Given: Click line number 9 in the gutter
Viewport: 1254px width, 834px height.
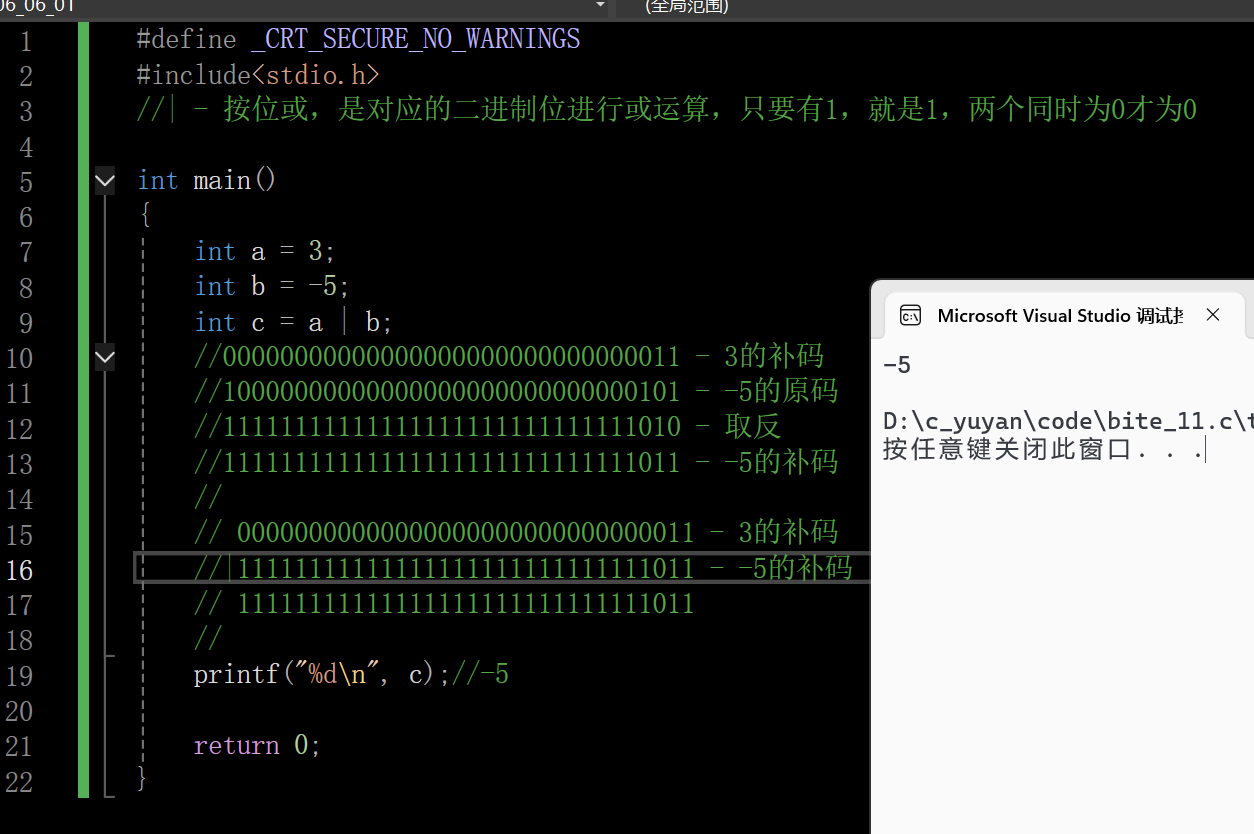Looking at the screenshot, I should [x=25, y=323].
